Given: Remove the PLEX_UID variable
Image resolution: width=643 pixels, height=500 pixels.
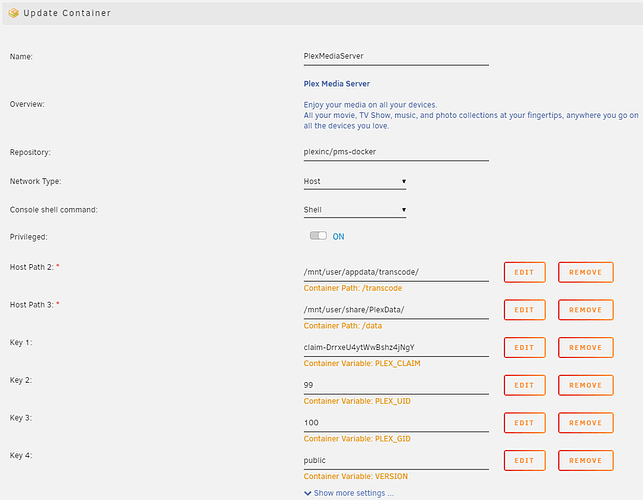Looking at the screenshot, I should 585,385.
